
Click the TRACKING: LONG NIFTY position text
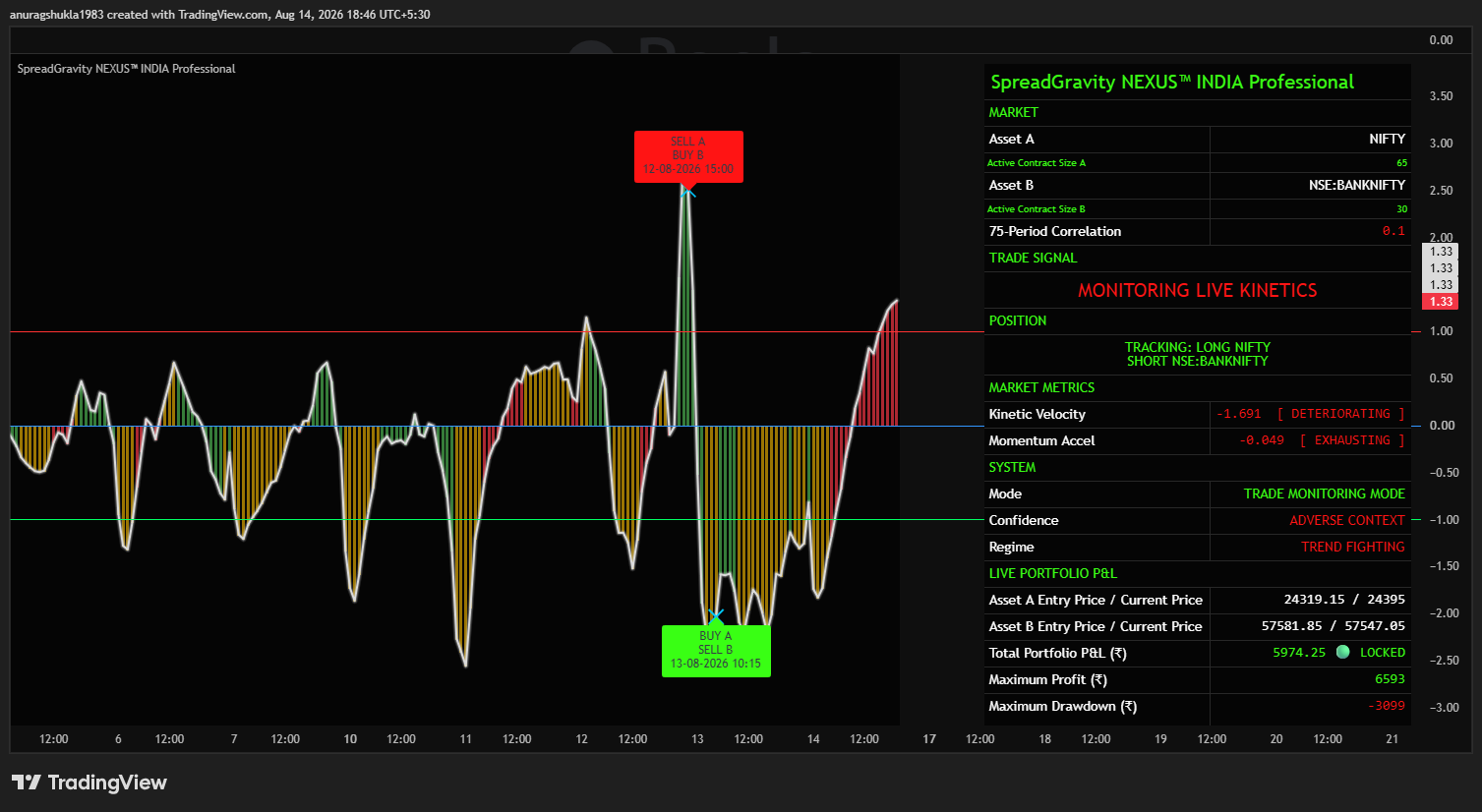(x=1198, y=348)
